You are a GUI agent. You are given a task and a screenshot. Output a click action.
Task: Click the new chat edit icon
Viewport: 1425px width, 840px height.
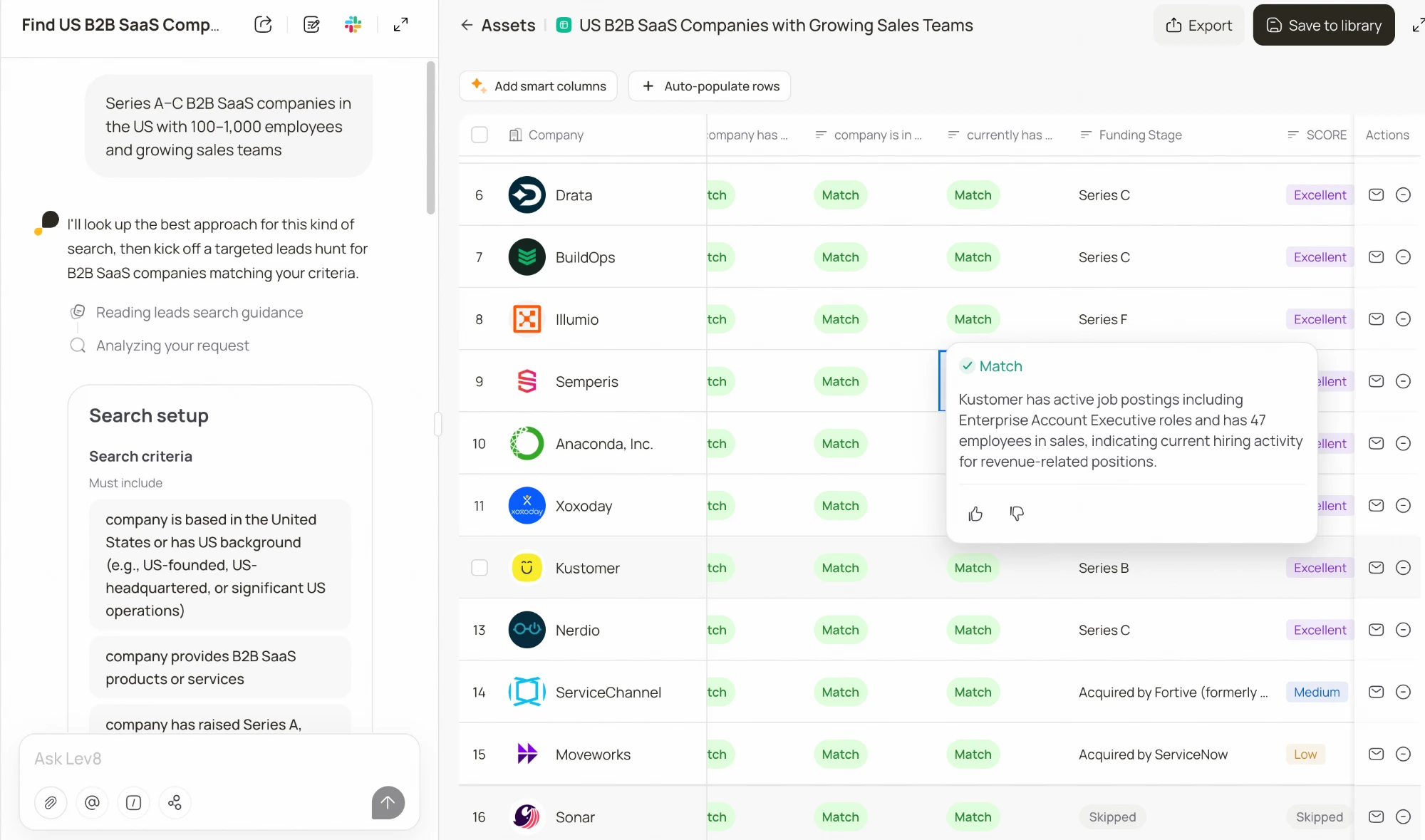pyautogui.click(x=311, y=25)
